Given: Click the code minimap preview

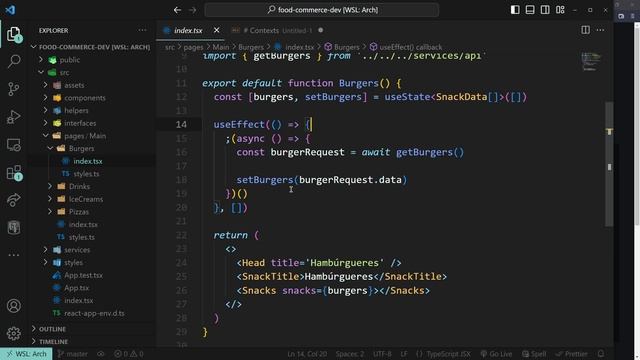Looking at the screenshot, I should pos(591,61).
